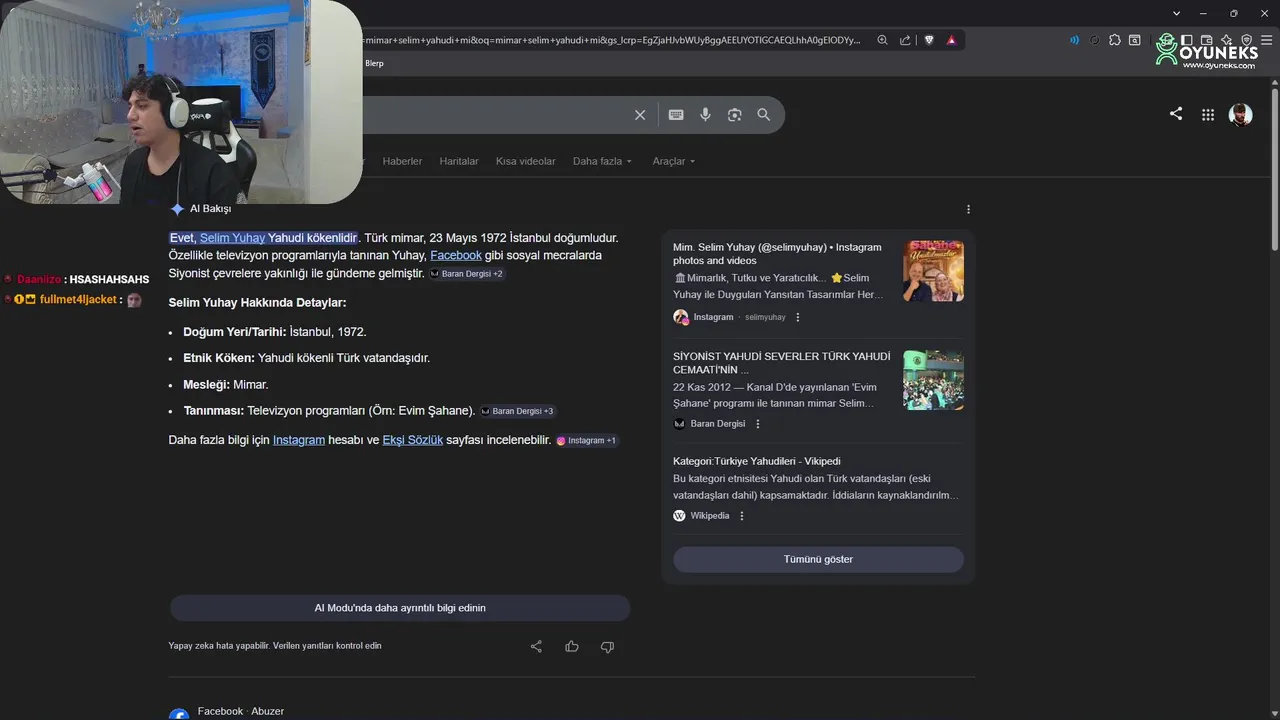This screenshot has width=1280, height=720.
Task: Open SİYONİST YAHUDİ SEVERLER result title
Action: [781, 363]
